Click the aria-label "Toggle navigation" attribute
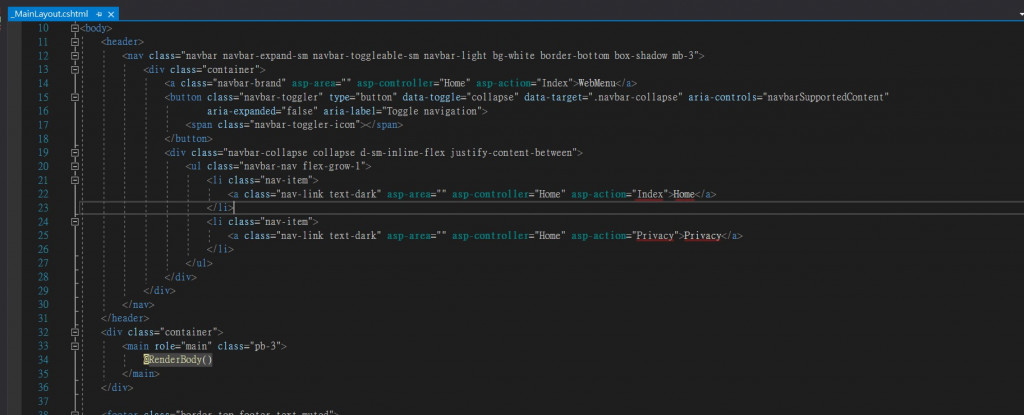The width and height of the screenshot is (1024, 415). [402, 111]
